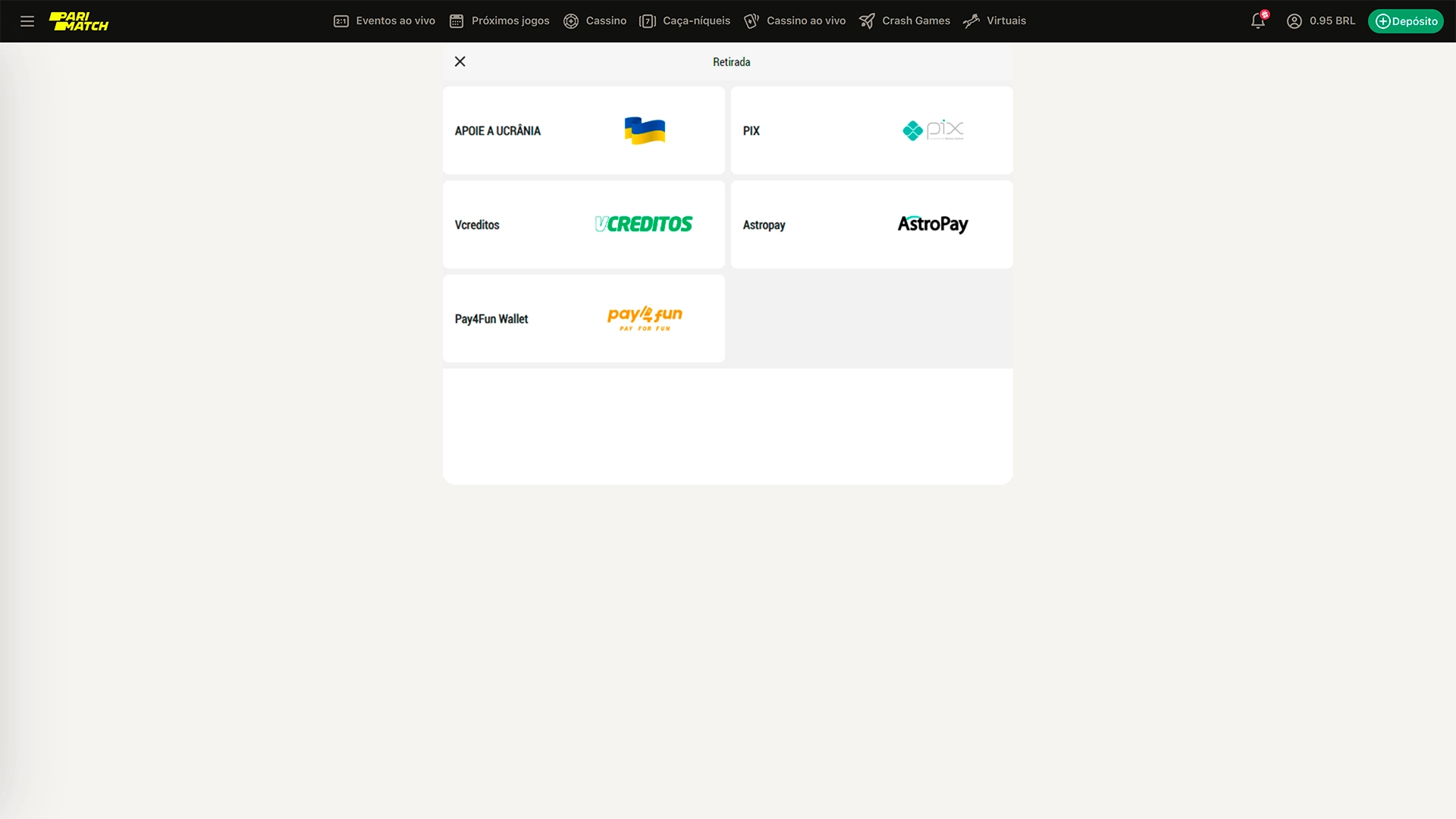This screenshot has width=1456, height=819.
Task: Click the pay4fun orange logo
Action: 645,318
